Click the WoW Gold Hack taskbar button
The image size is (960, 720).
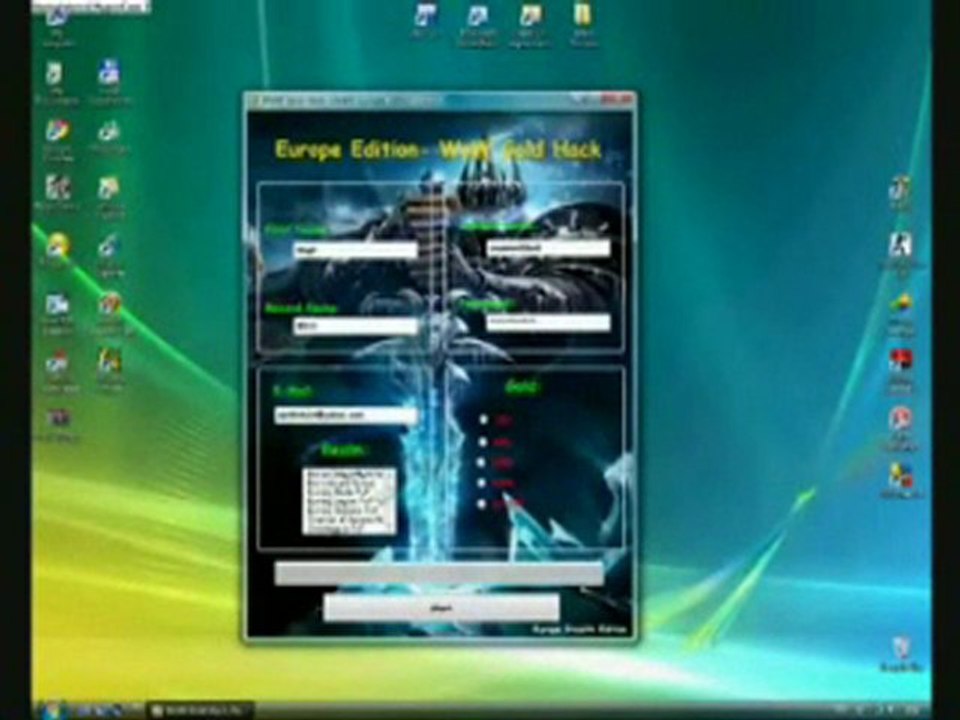(x=201, y=710)
